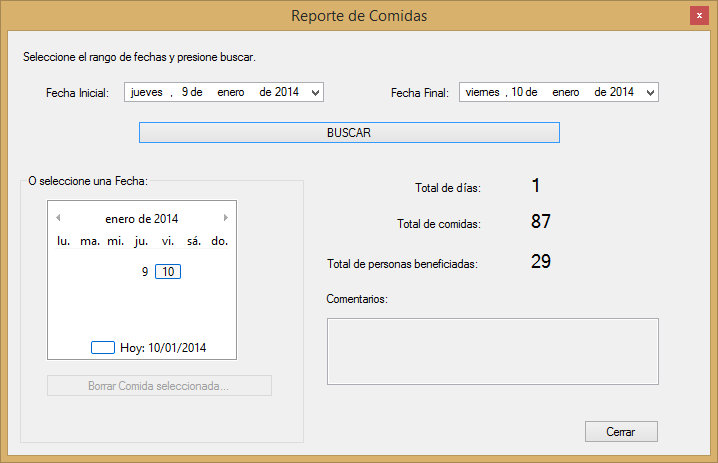The image size is (718, 463).
Task: Go to previous month in calendar
Action: pos(58,218)
